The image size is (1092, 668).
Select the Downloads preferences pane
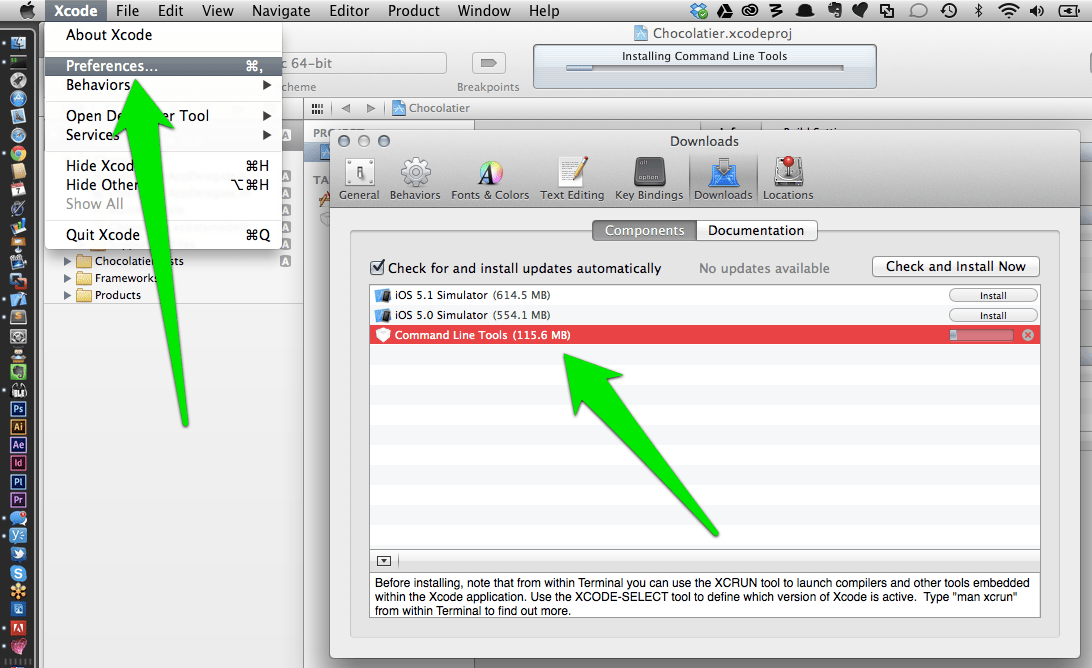(x=723, y=179)
